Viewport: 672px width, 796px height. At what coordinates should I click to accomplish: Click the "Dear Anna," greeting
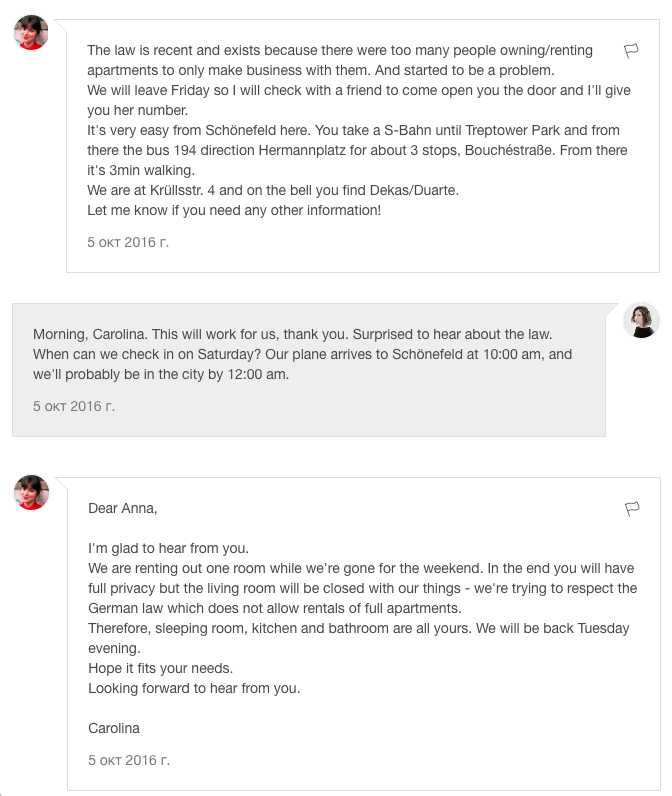click(123, 508)
